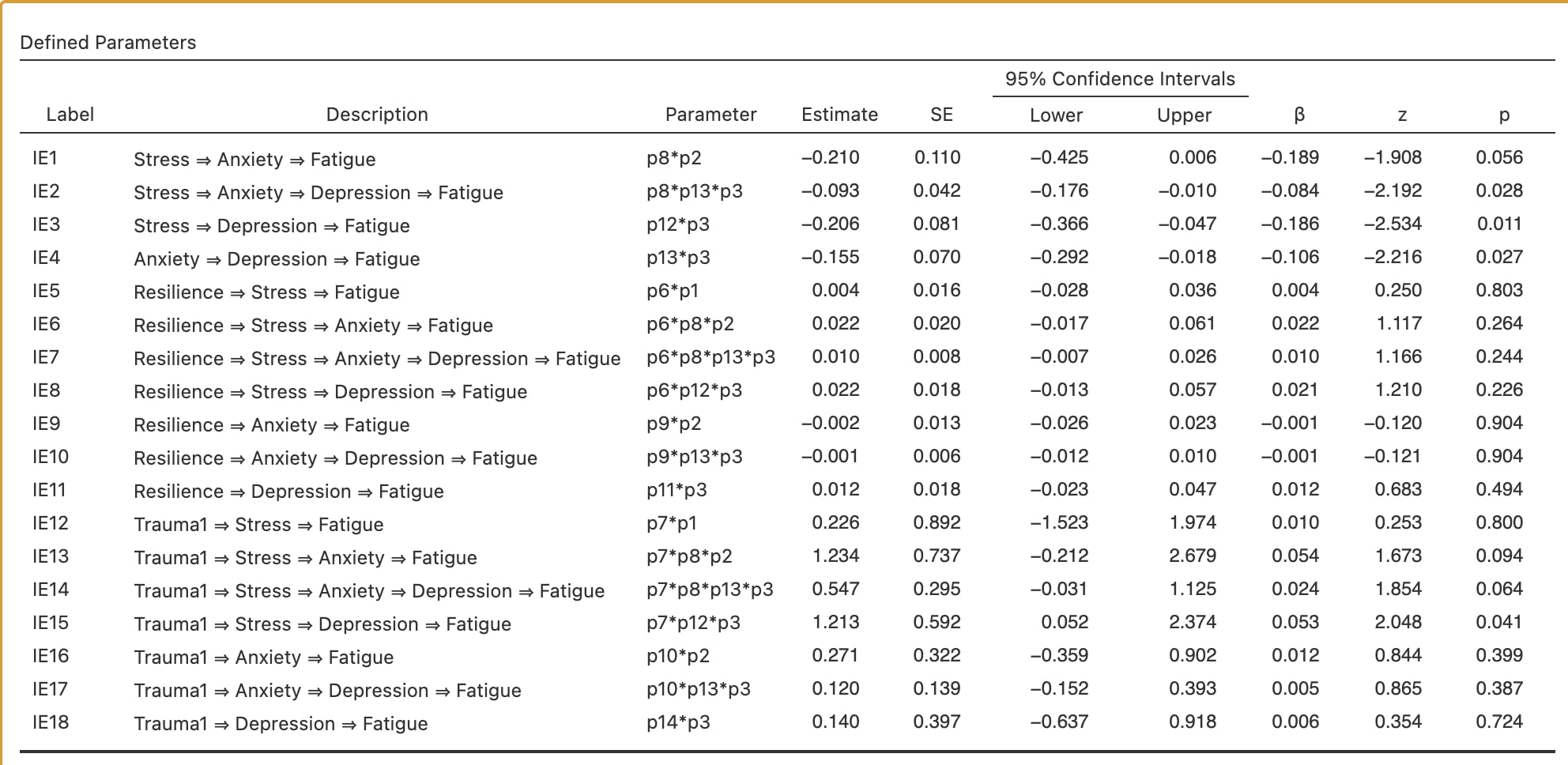Viewport: 1568px width, 765px height.
Task: Click the Description column header
Action: tap(377, 115)
